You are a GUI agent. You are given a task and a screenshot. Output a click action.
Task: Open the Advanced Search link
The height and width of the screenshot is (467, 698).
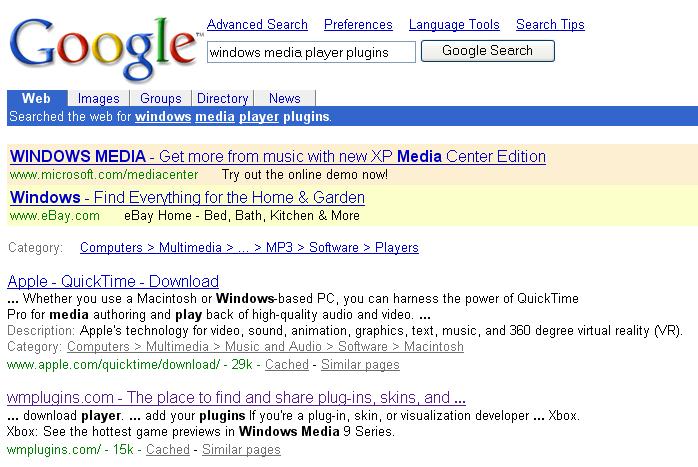[257, 24]
